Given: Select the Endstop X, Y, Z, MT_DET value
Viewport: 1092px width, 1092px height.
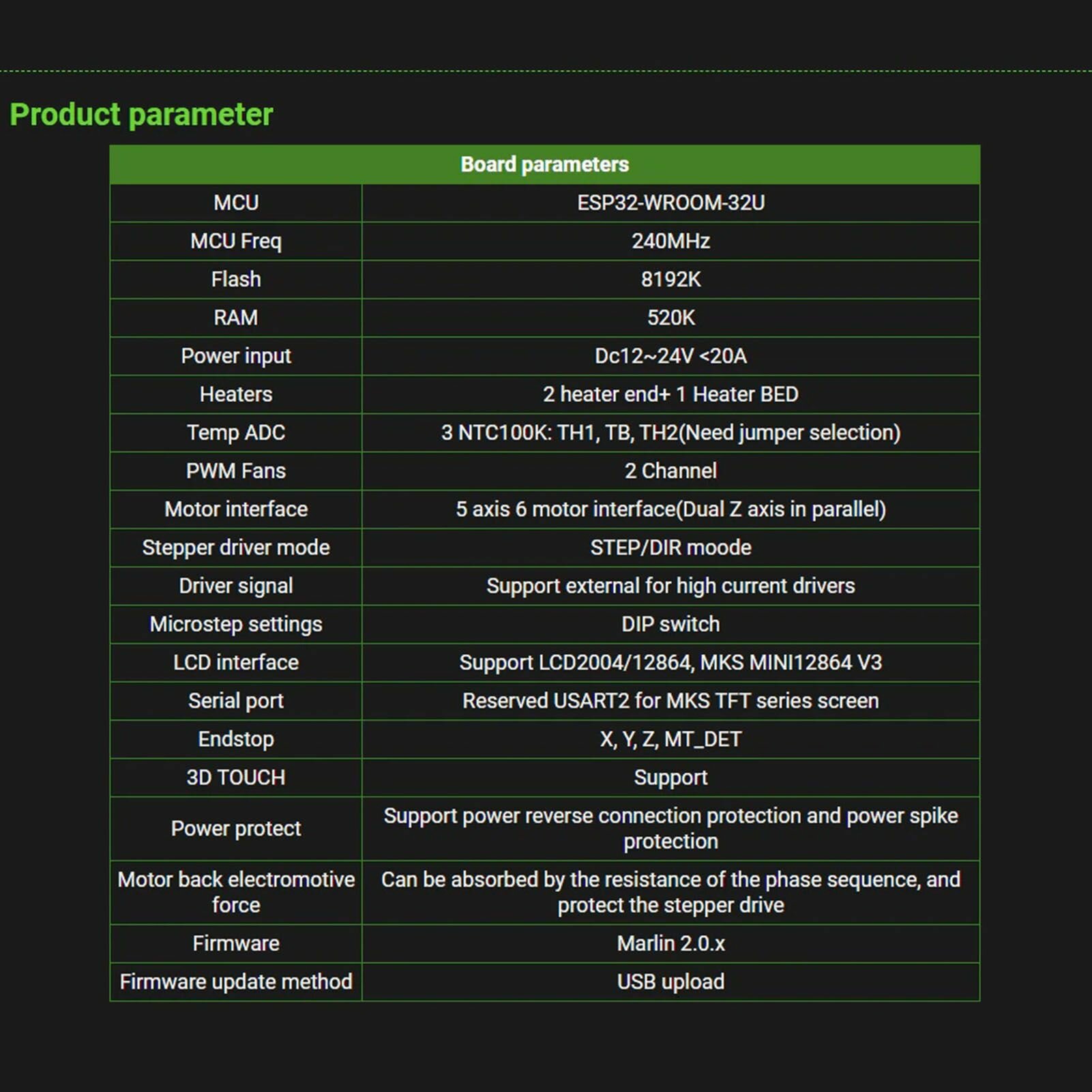Looking at the screenshot, I should (x=670, y=739).
